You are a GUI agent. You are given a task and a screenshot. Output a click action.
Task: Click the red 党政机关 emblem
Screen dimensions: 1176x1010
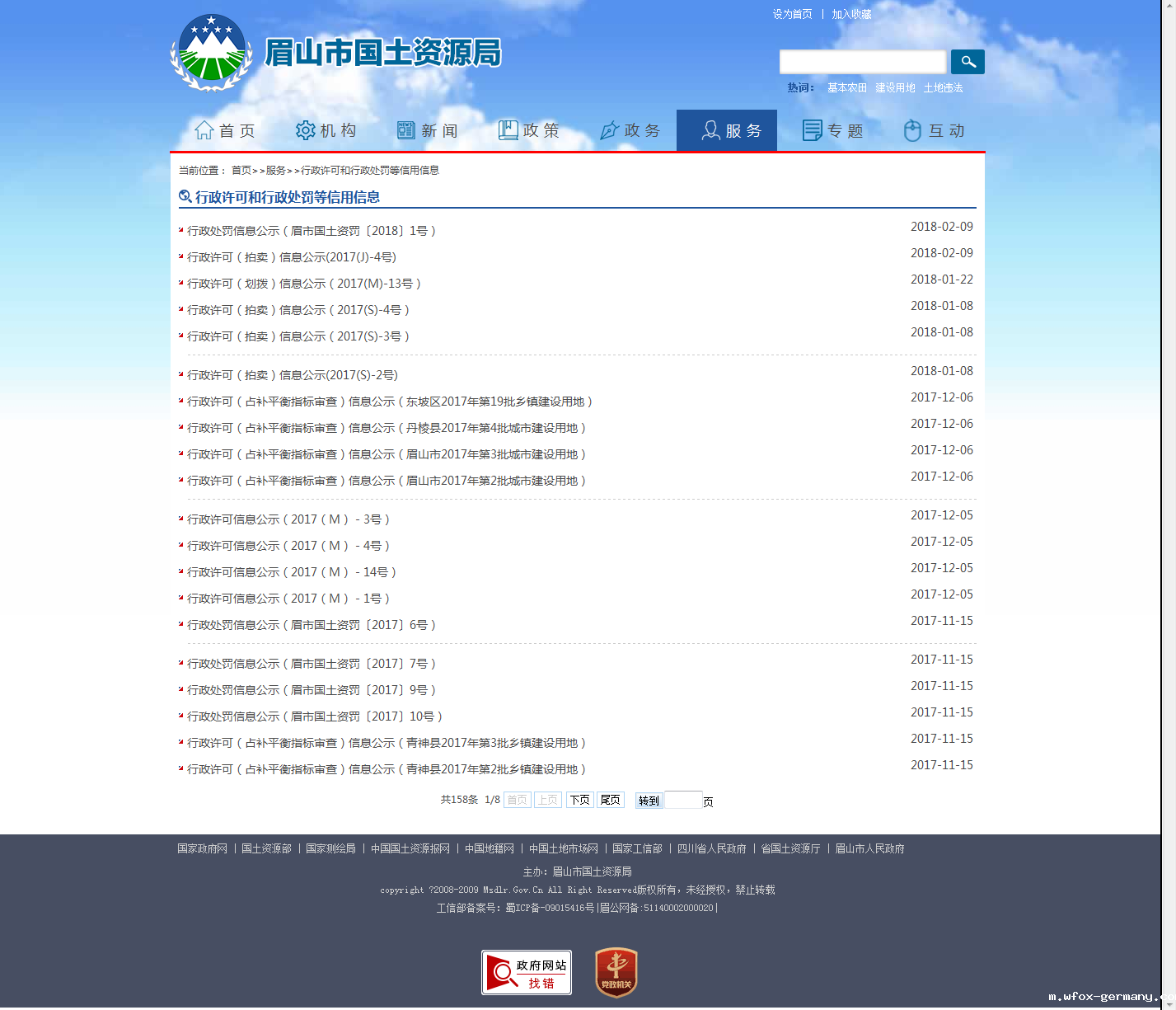pos(616,972)
